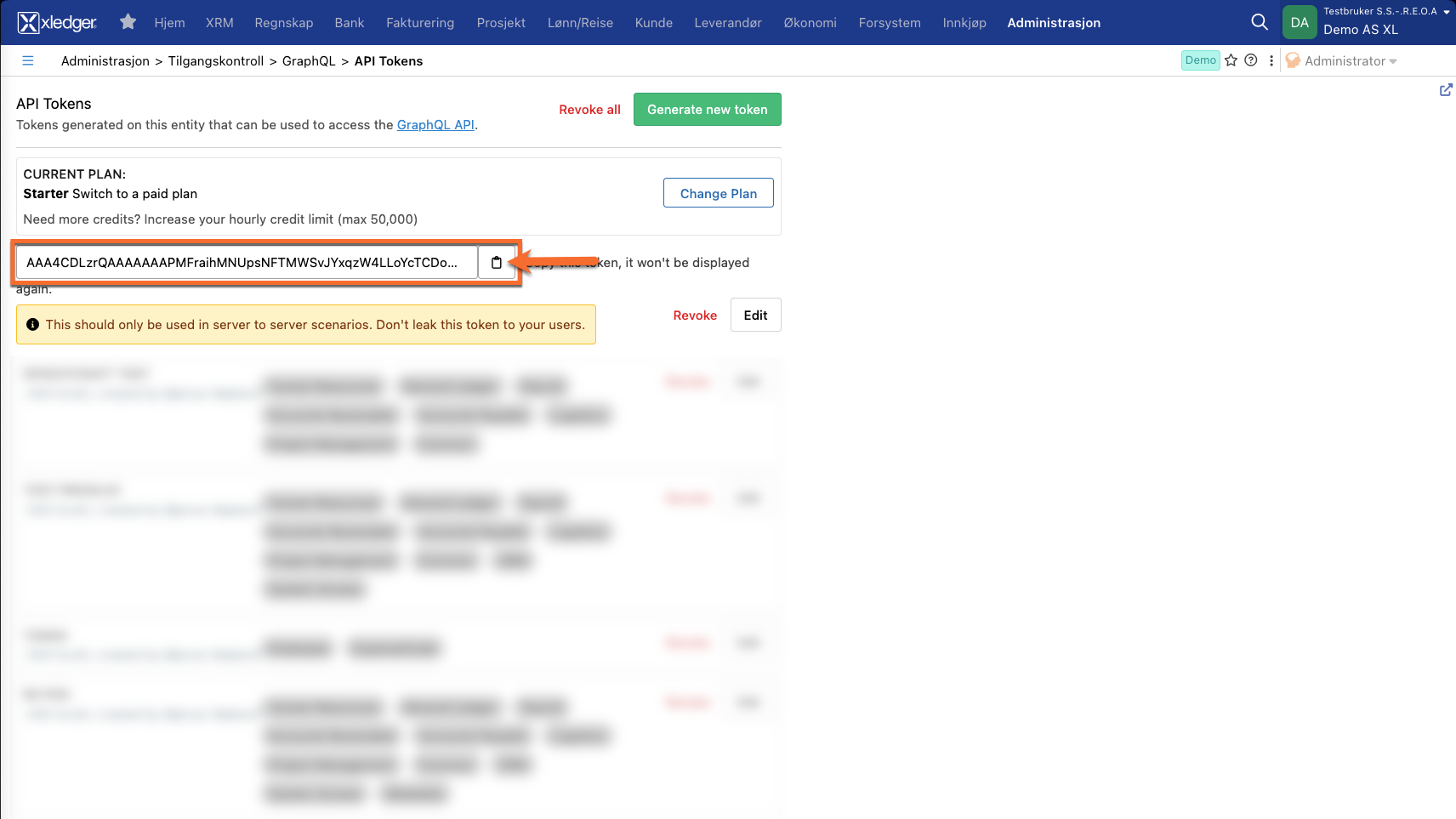Bookmark this page with star outline icon
1456x819 pixels.
click(x=1231, y=60)
